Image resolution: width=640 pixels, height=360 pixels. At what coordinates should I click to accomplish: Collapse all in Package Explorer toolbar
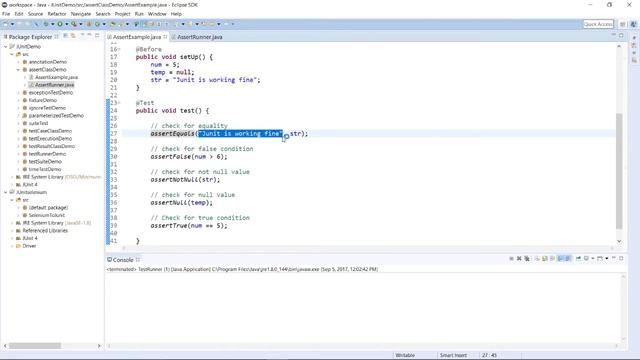tap(65, 36)
